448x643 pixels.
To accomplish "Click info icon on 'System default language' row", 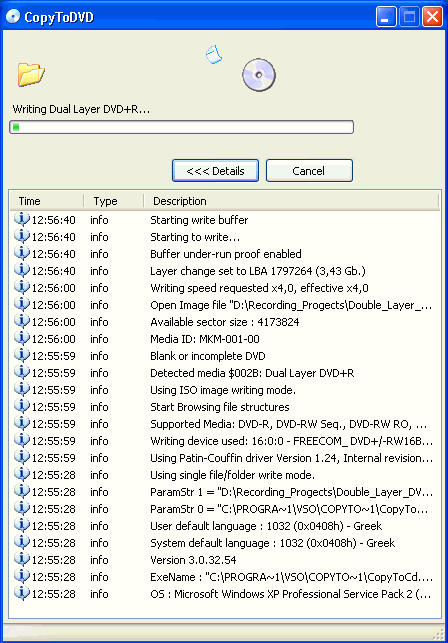I will pyautogui.click(x=22, y=543).
